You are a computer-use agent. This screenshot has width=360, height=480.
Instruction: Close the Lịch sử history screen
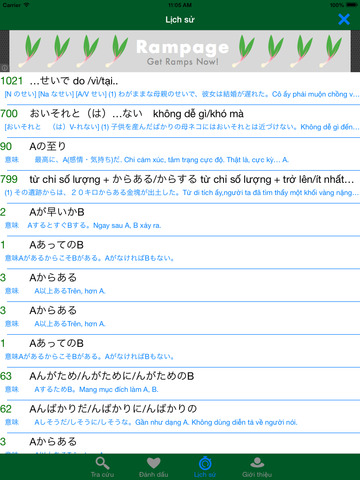click(344, 19)
